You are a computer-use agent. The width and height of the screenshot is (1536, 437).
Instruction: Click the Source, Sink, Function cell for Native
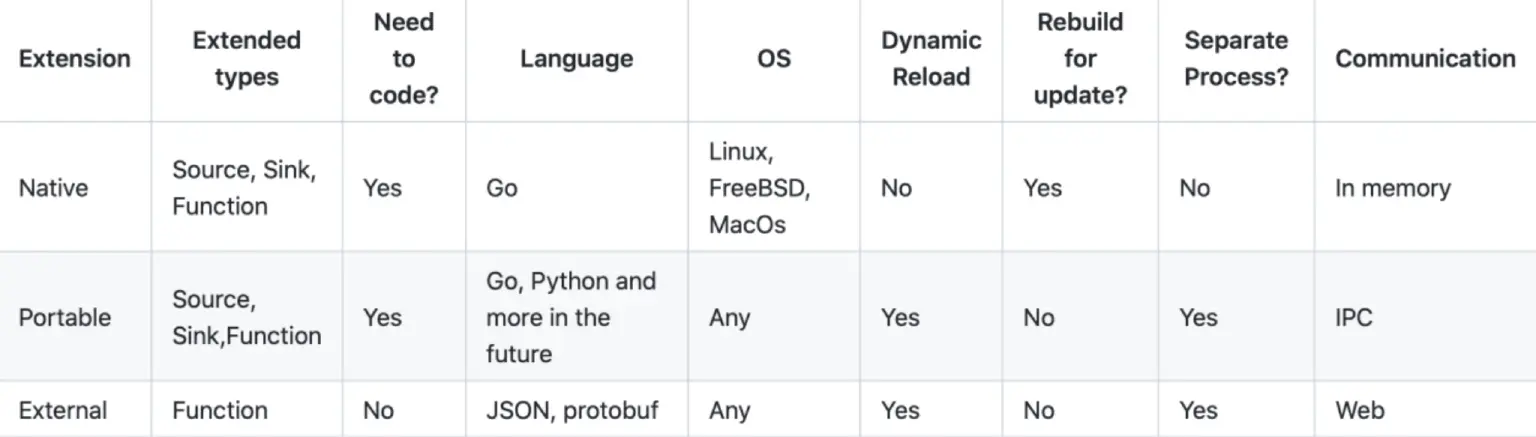pyautogui.click(x=245, y=188)
